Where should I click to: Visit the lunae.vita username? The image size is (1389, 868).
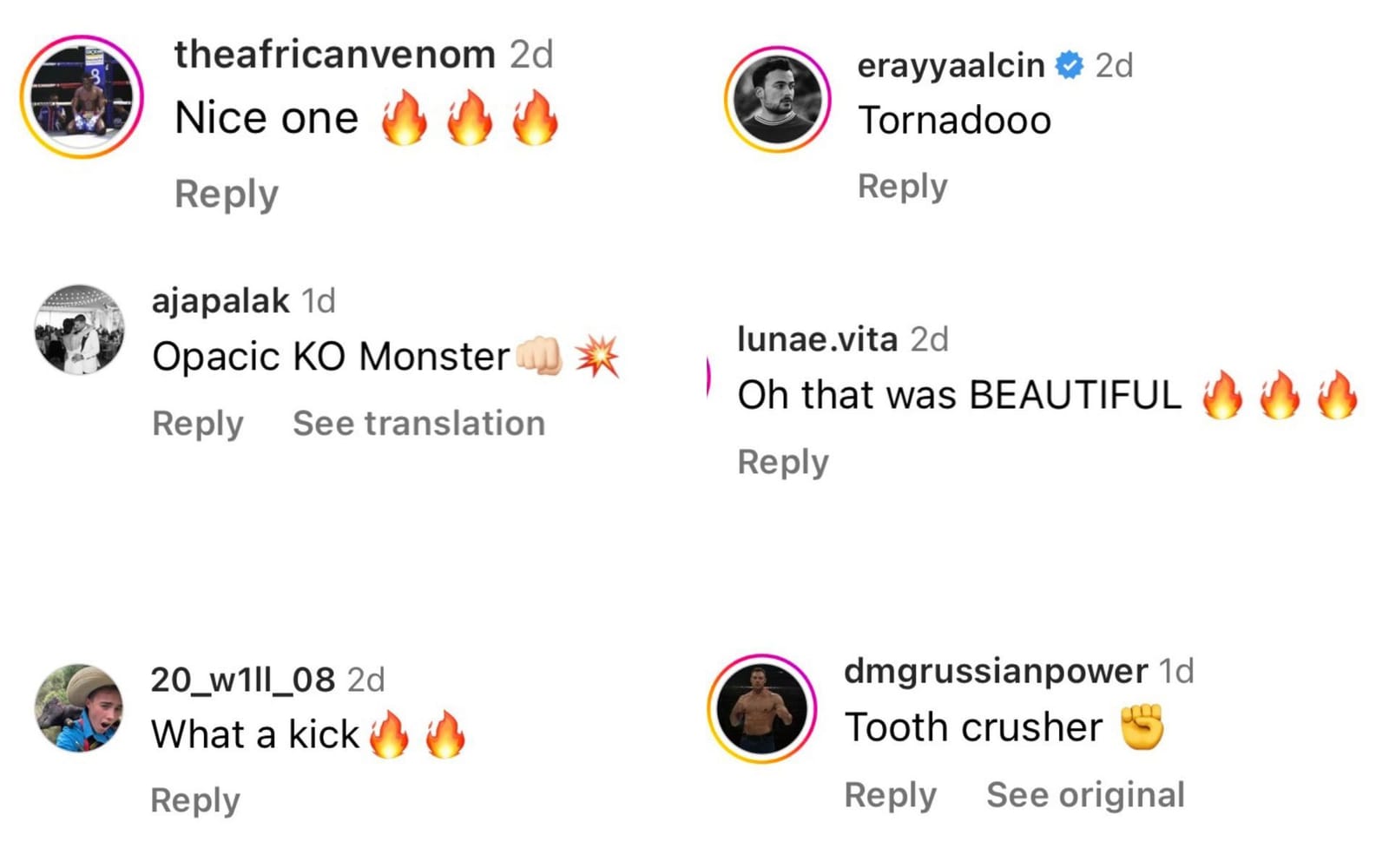point(816,339)
